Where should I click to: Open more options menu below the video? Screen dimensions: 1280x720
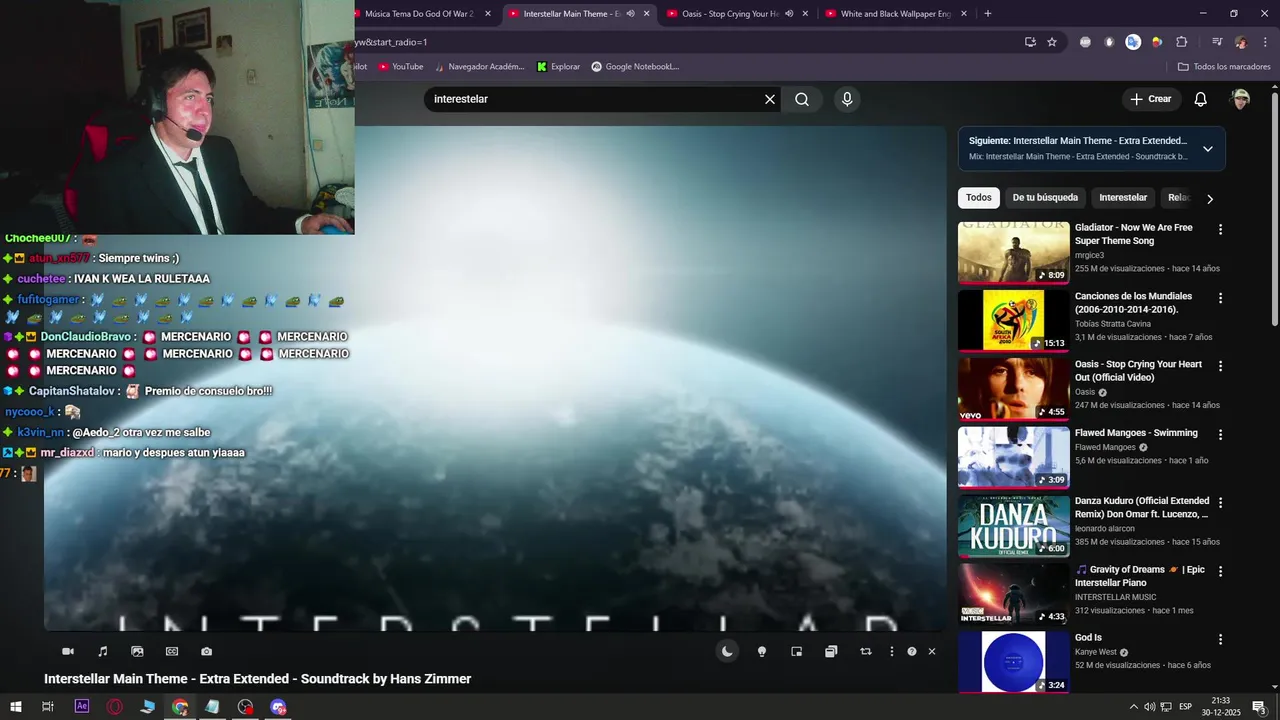[x=892, y=651]
